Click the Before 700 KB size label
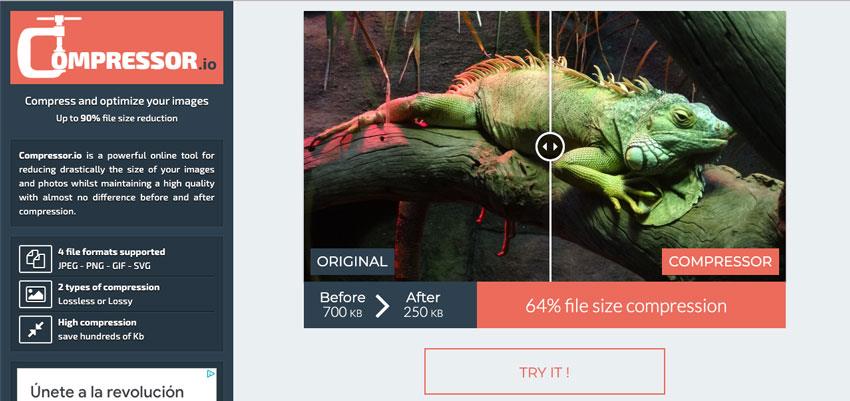 point(342,305)
